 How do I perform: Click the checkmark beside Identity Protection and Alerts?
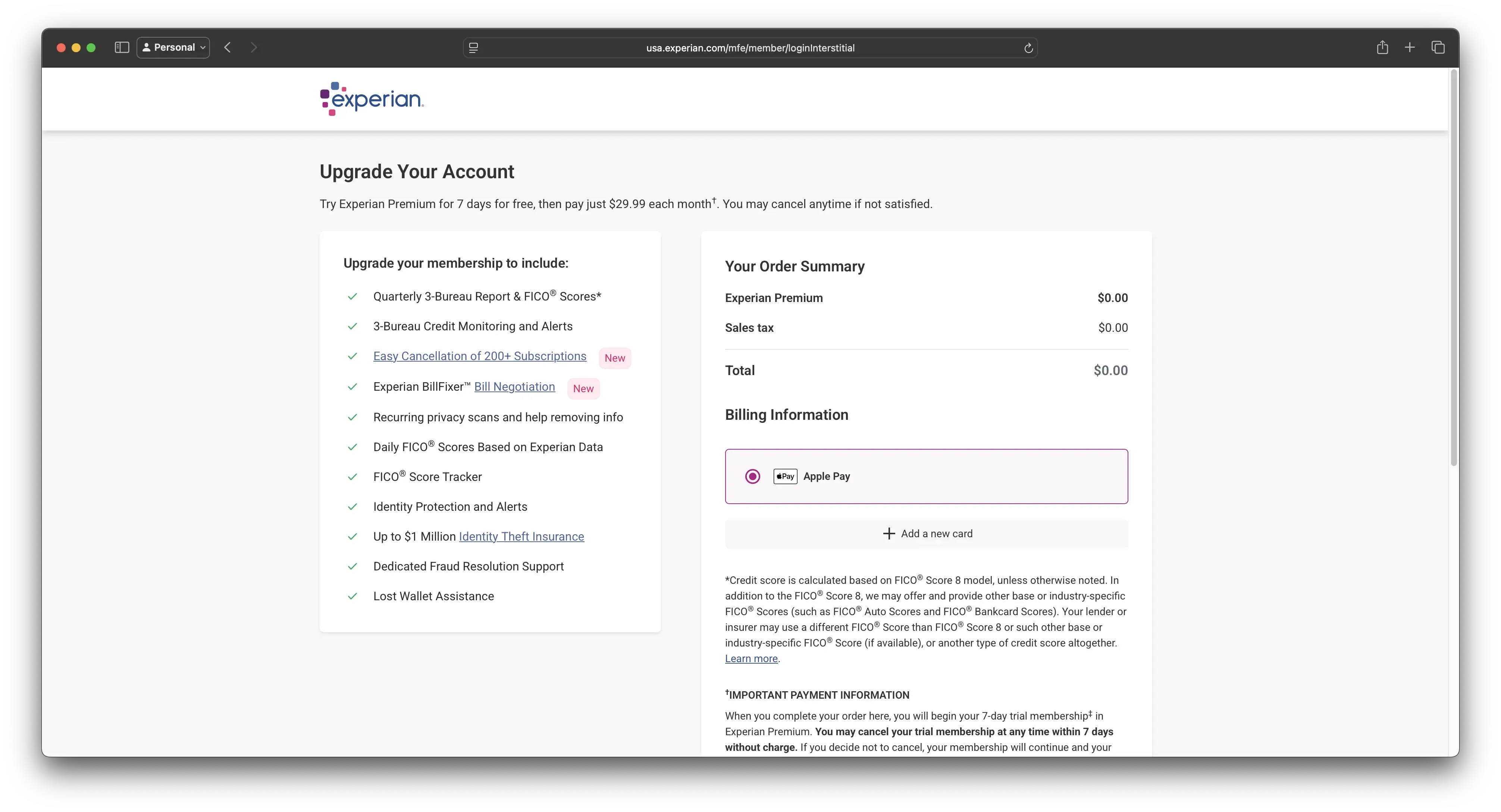pyautogui.click(x=352, y=507)
